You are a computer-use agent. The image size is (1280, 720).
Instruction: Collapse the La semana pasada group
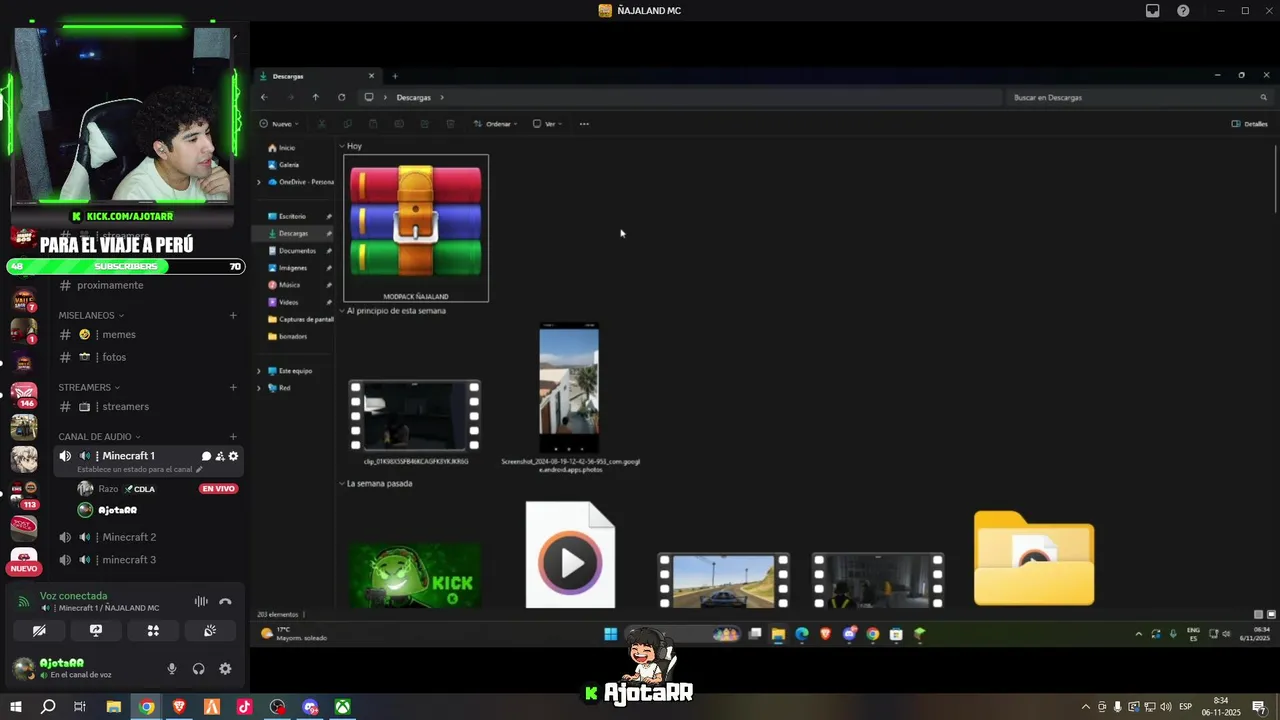point(341,483)
